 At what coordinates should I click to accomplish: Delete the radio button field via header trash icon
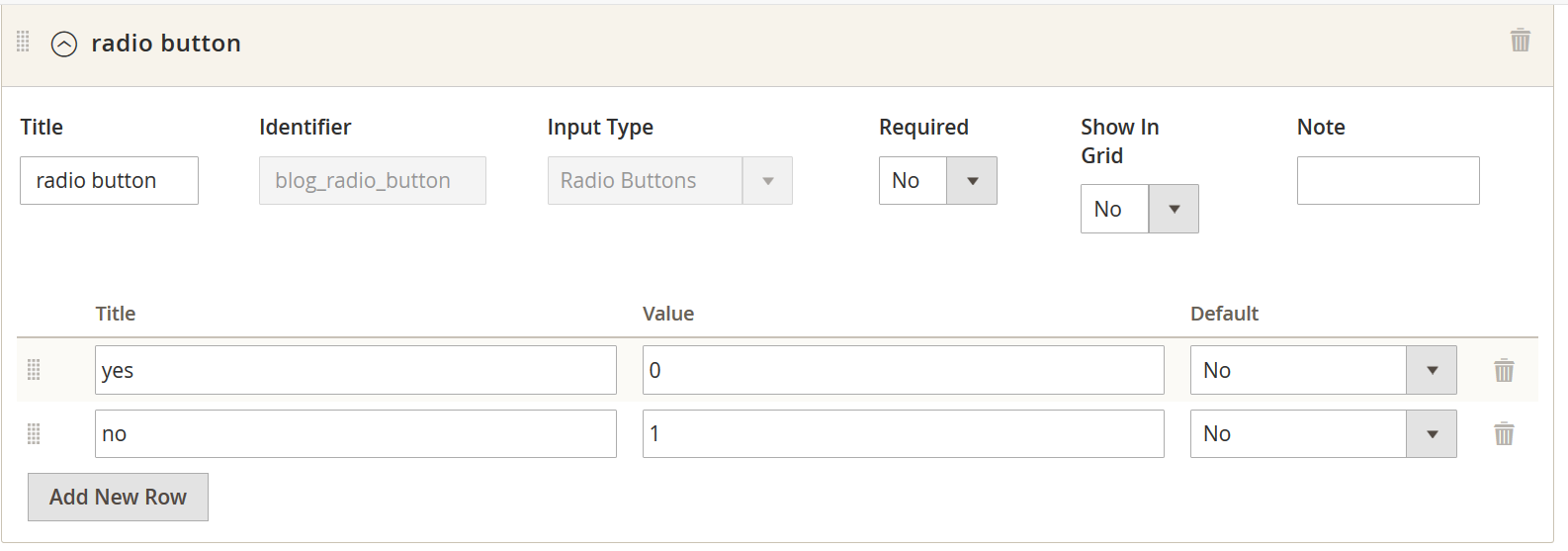(1521, 41)
